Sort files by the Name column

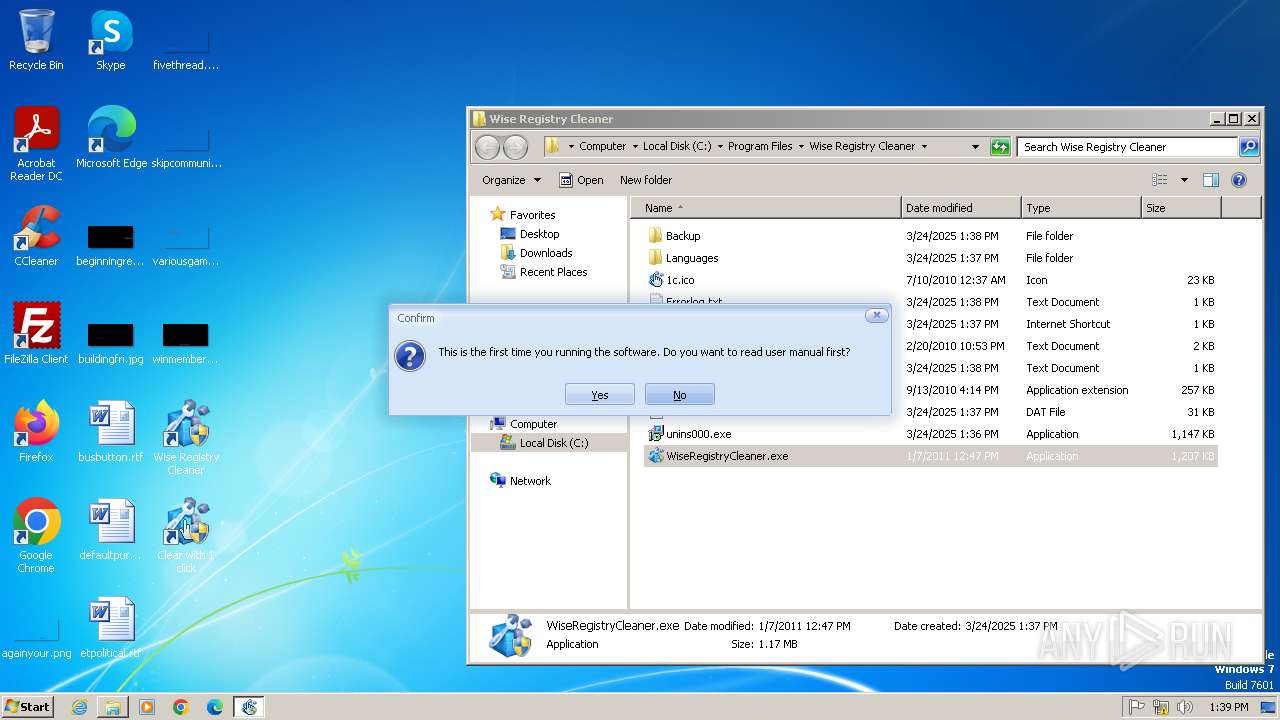[x=765, y=208]
